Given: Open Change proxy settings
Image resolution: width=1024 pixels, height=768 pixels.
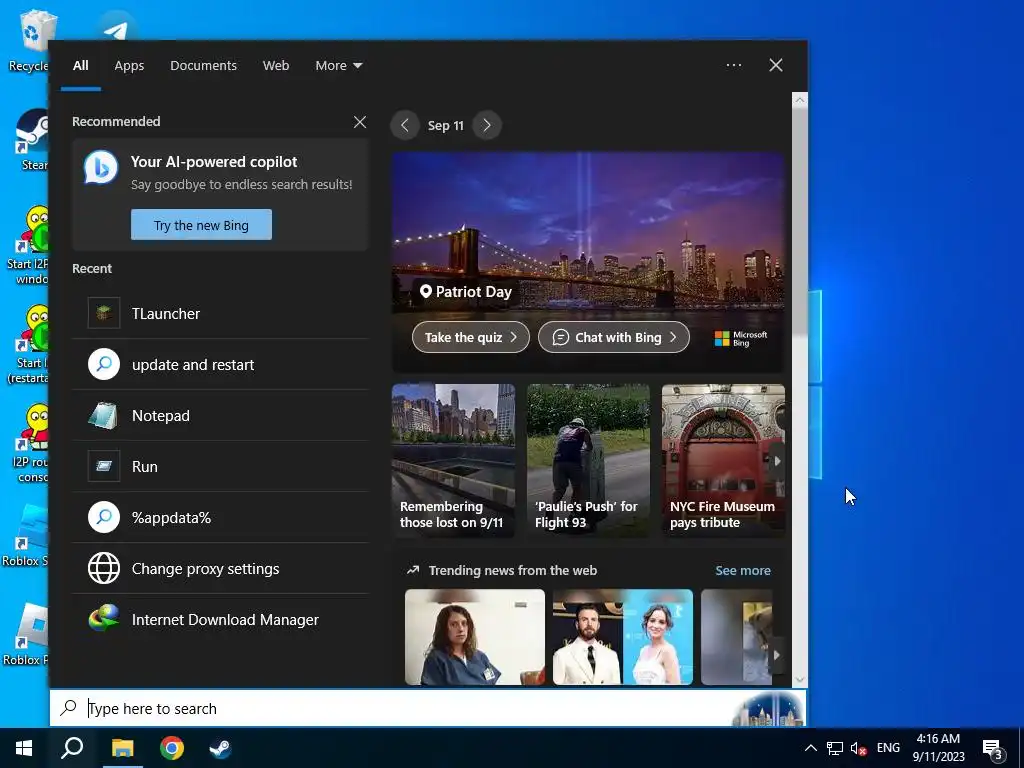Looking at the screenshot, I should click(x=221, y=568).
